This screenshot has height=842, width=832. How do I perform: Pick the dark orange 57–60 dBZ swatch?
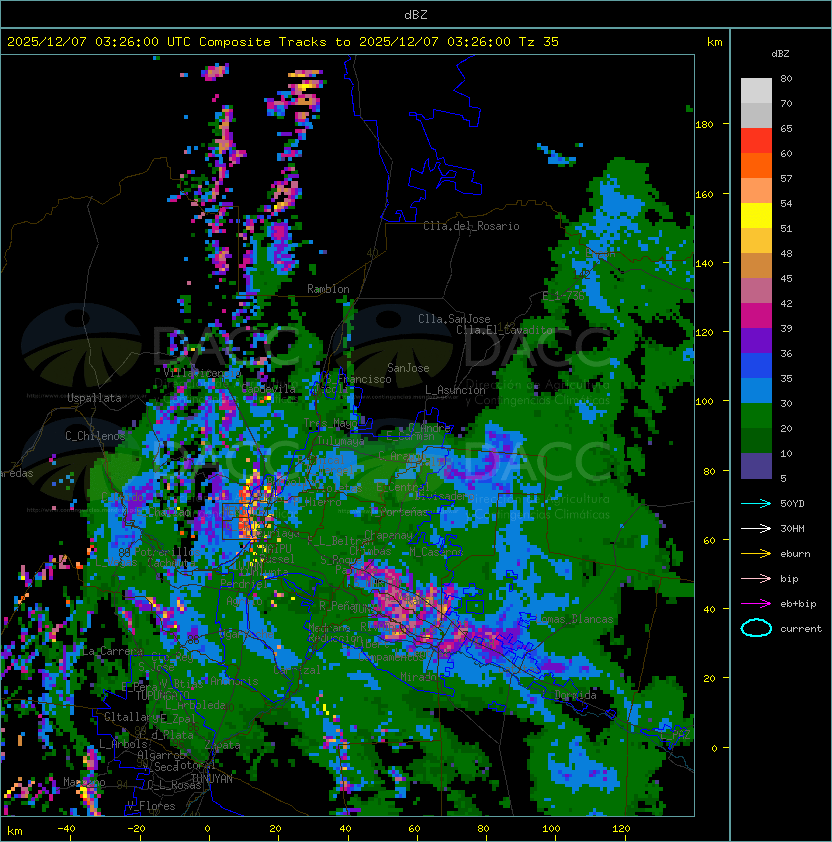(x=756, y=165)
